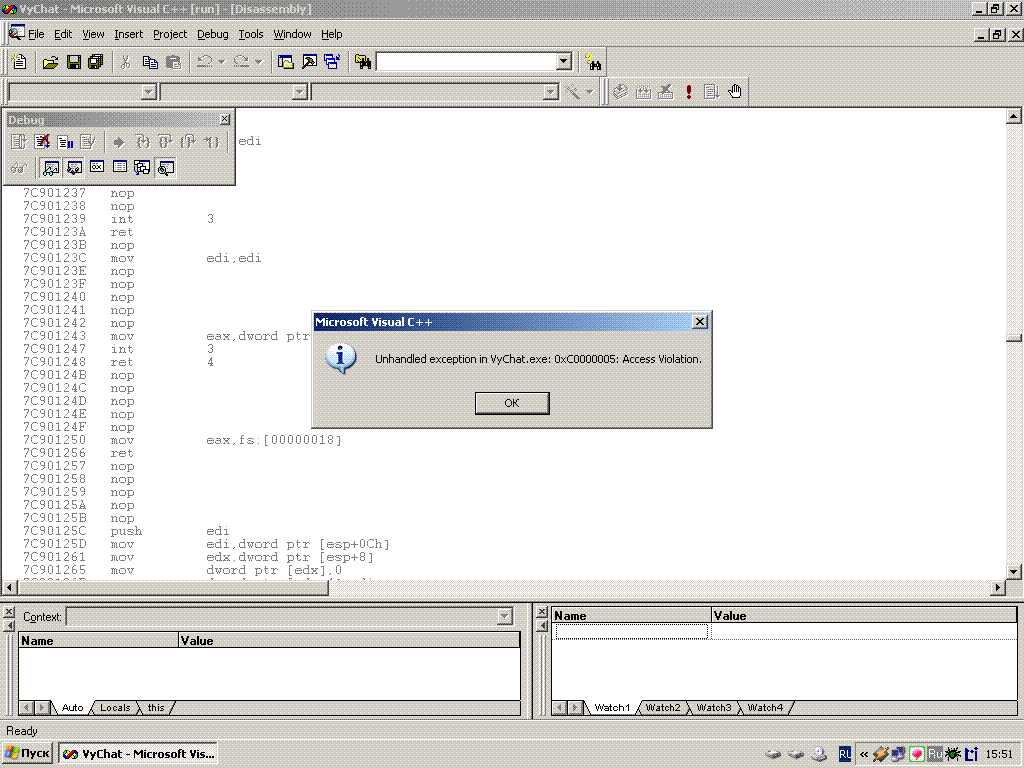Click Stop Debugging icon with red X
This screenshot has height=768, width=1024.
42,142
